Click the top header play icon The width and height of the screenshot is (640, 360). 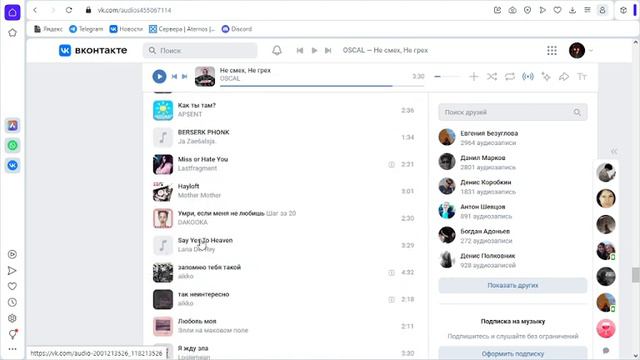point(314,50)
